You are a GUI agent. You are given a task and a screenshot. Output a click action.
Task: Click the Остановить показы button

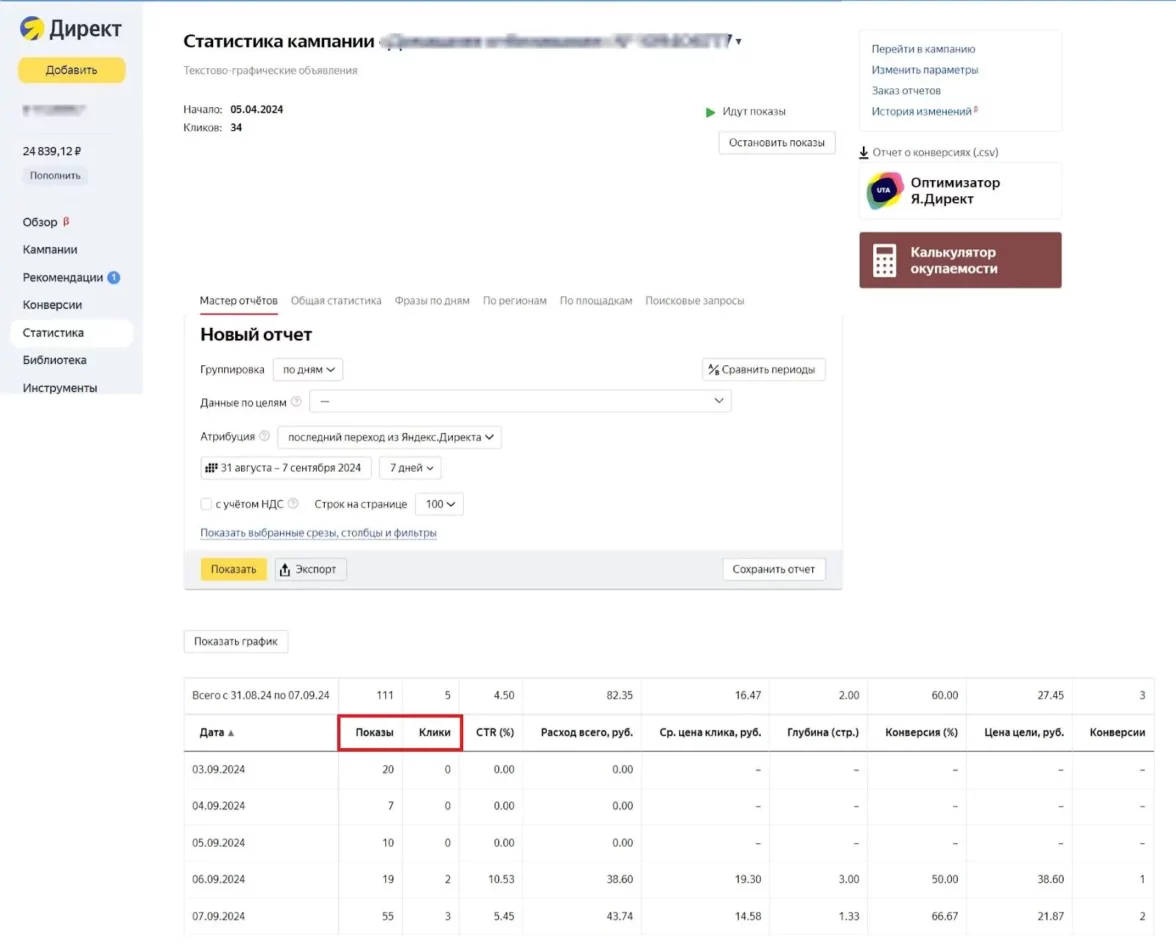click(776, 143)
